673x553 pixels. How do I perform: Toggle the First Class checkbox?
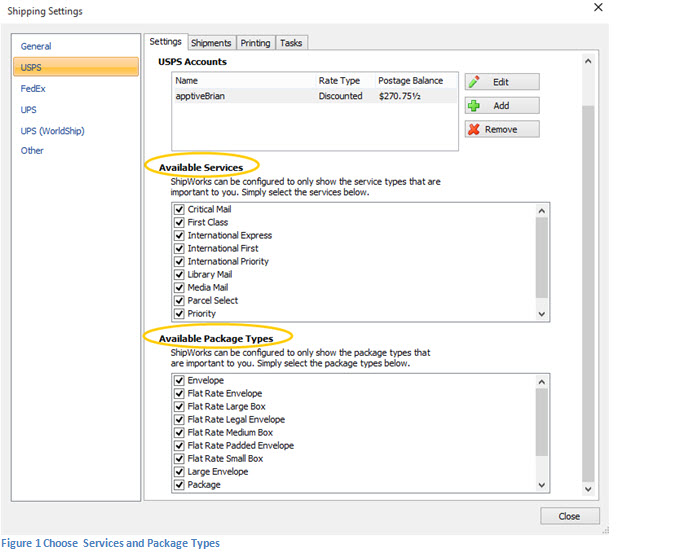179,222
